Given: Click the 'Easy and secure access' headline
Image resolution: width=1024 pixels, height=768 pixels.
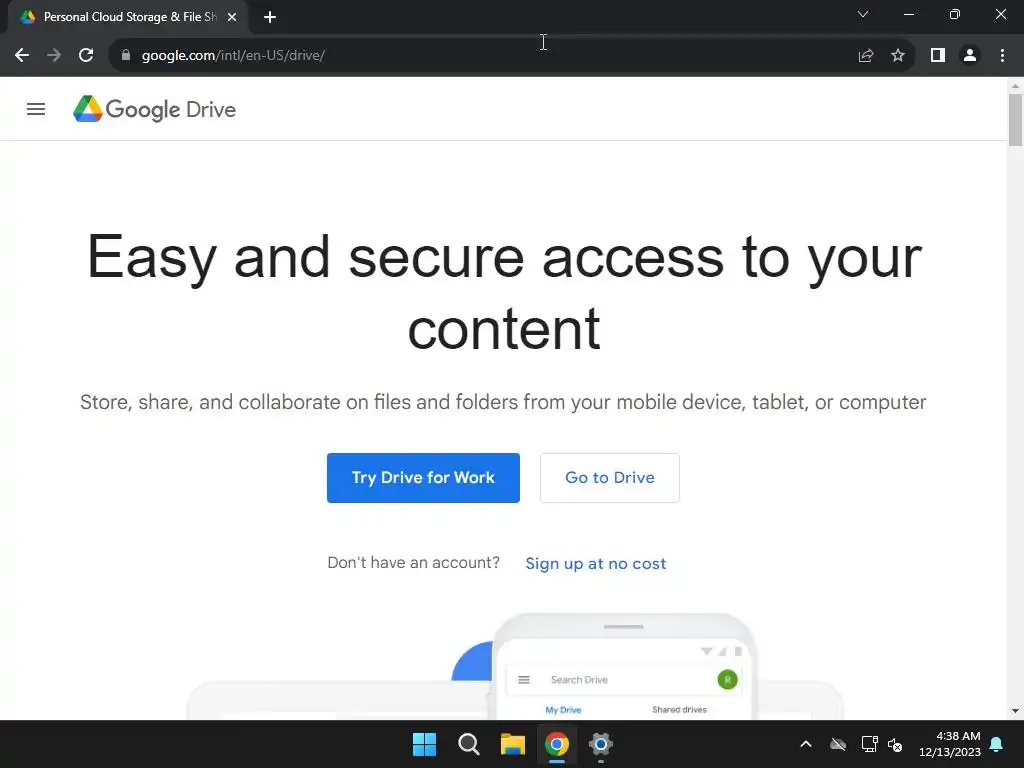Looking at the screenshot, I should [504, 292].
